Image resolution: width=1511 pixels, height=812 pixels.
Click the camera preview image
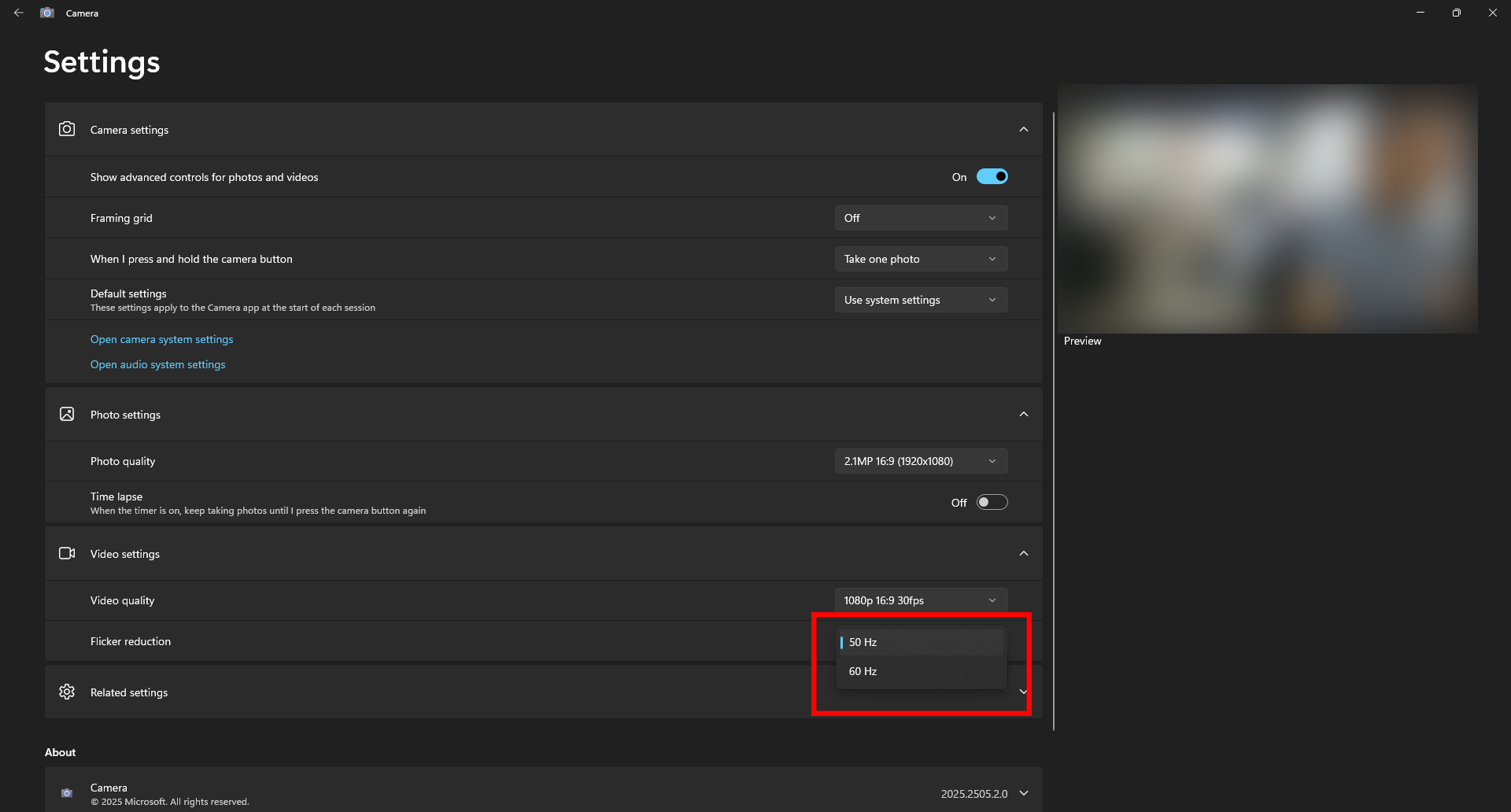[x=1267, y=209]
